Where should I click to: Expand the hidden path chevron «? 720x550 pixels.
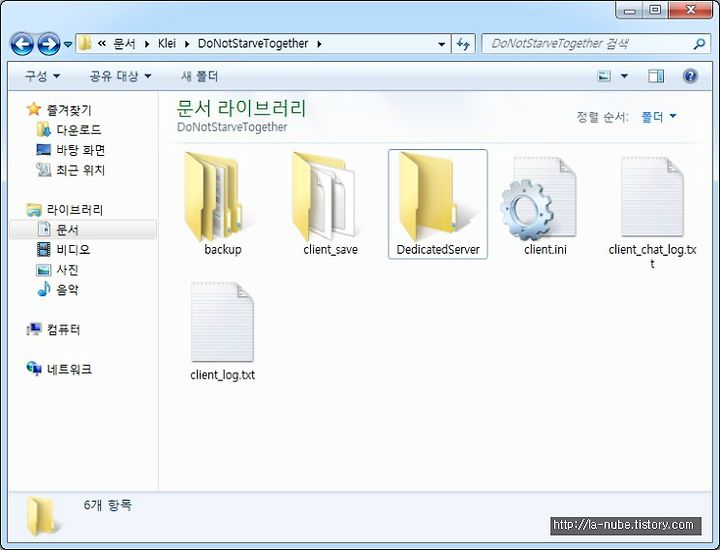(102, 44)
